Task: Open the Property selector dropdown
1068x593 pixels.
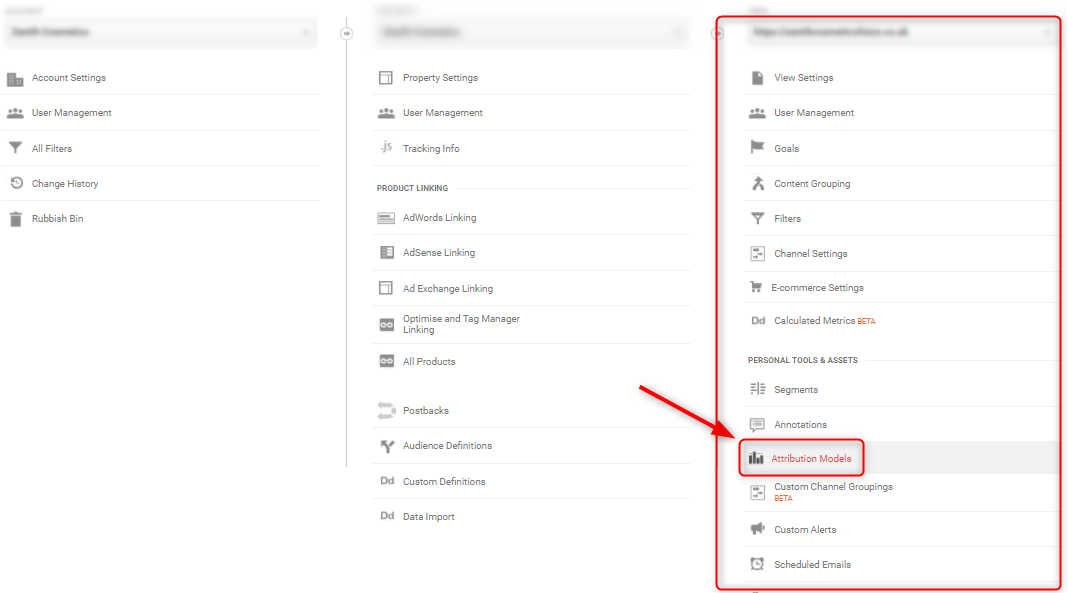Action: (531, 32)
